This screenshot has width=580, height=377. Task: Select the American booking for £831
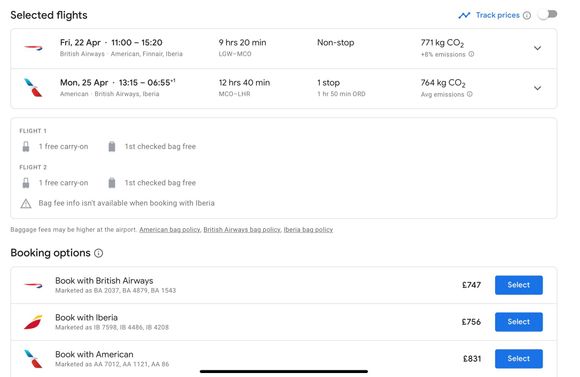[x=519, y=359]
